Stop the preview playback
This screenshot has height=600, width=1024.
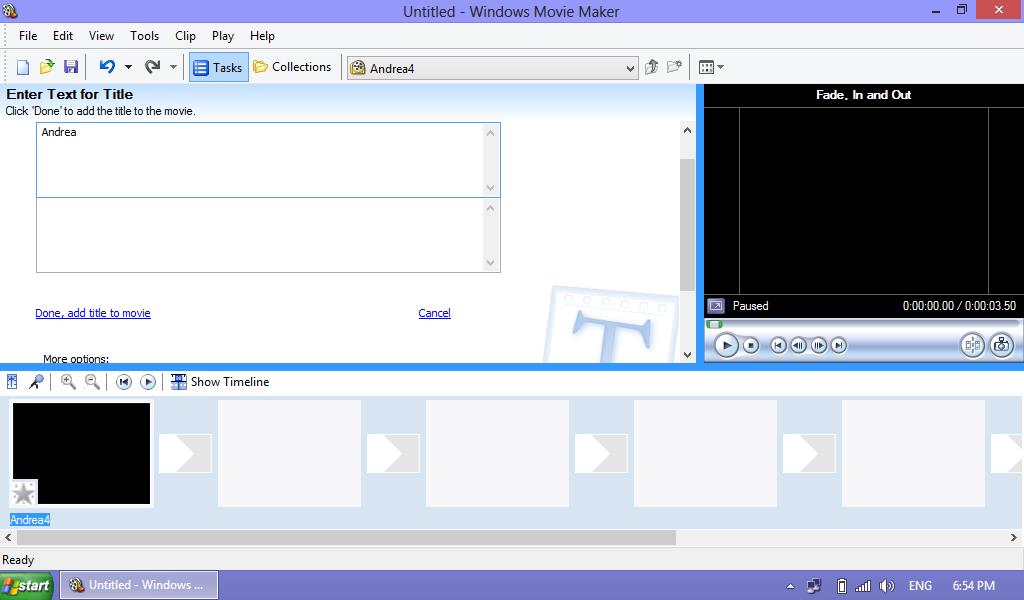(751, 345)
